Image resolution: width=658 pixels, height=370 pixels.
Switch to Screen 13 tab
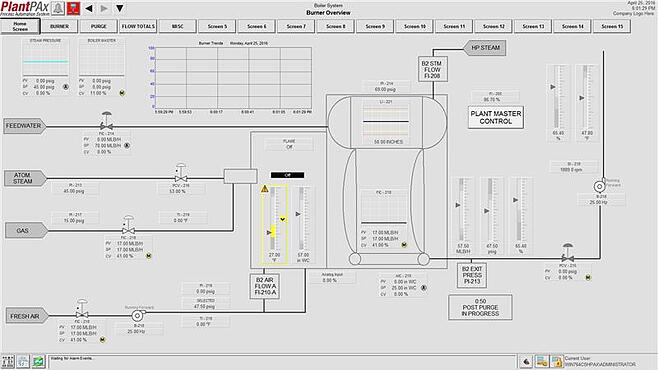[x=533, y=26]
